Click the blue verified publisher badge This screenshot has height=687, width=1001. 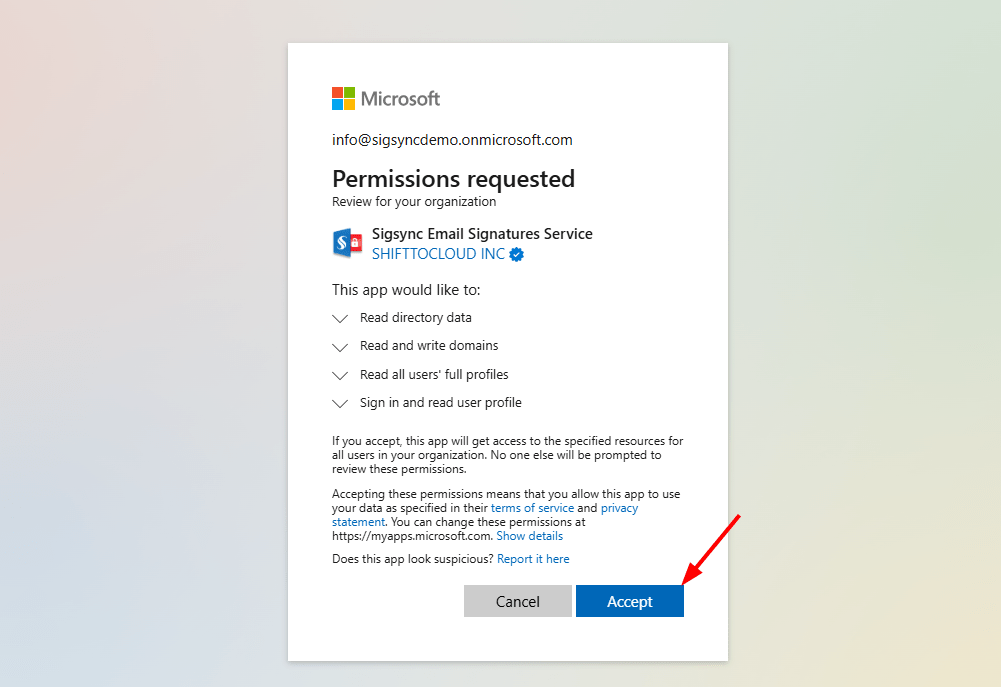[x=517, y=254]
